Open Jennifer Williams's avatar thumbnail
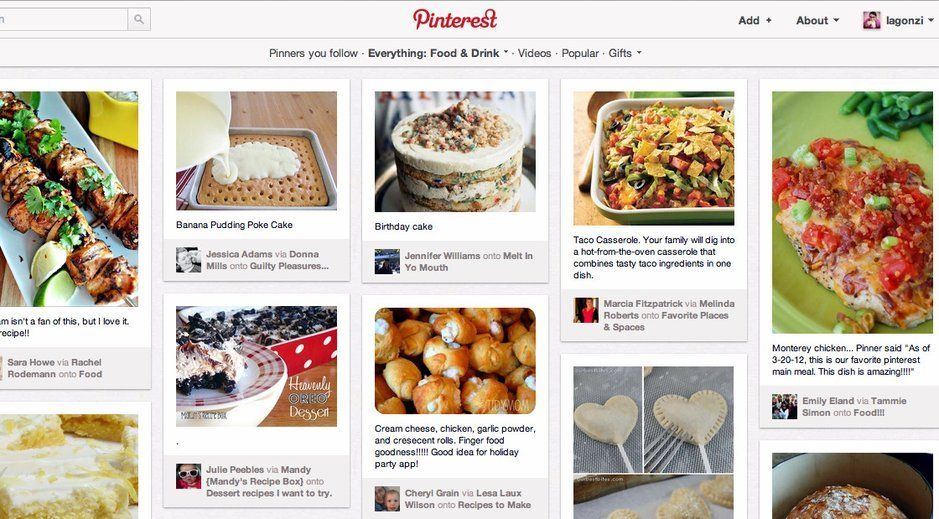The height and width of the screenshot is (519, 939). point(387,262)
